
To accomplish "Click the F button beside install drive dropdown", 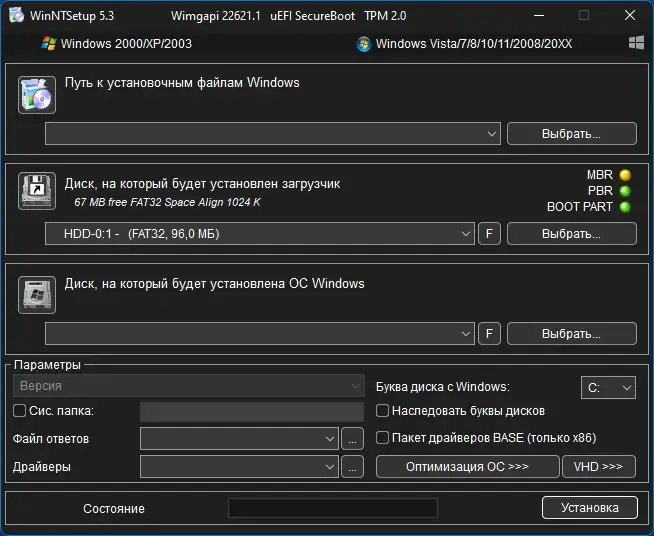I will [489, 333].
